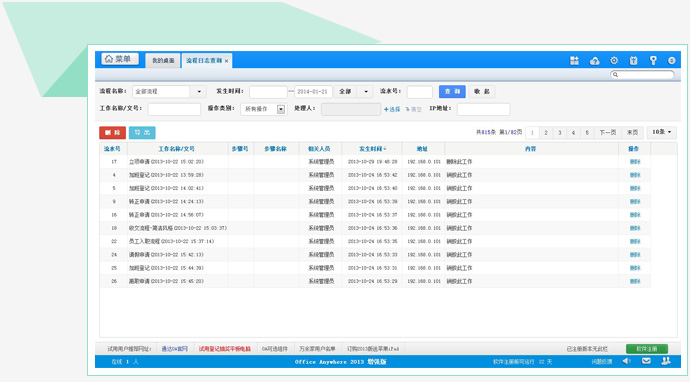Image resolution: width=690 pixels, height=382 pixels.
Task: Close the 流程日志查询 tab with its x
Action: (x=226, y=61)
